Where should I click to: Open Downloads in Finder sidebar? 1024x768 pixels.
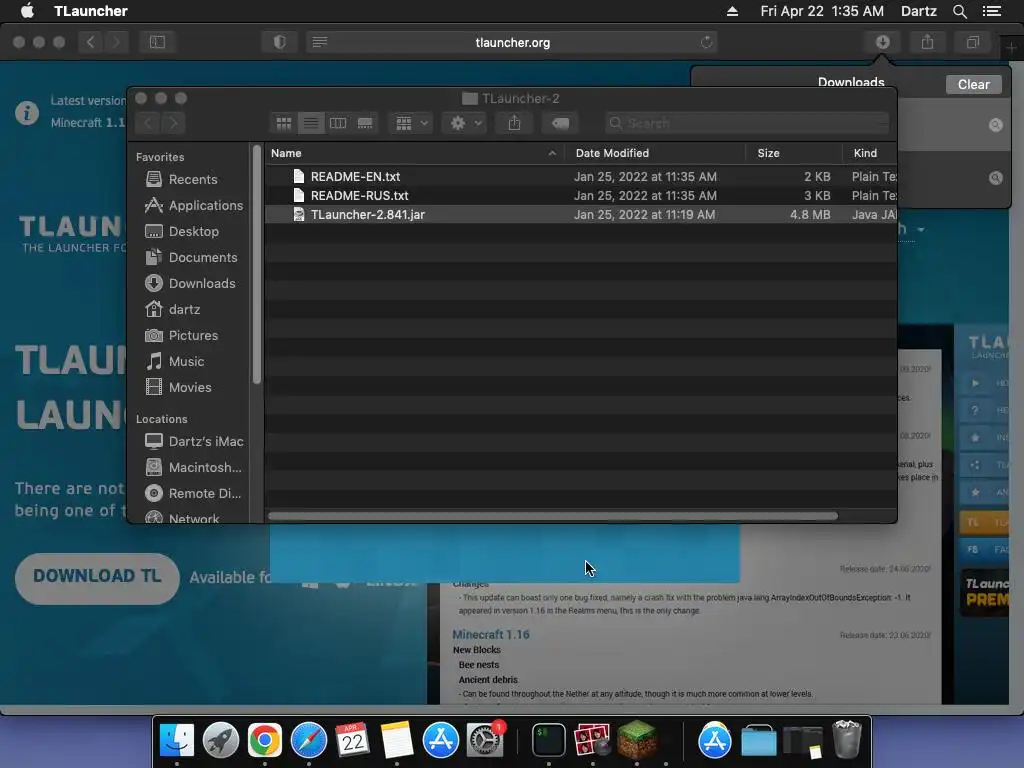[191, 283]
